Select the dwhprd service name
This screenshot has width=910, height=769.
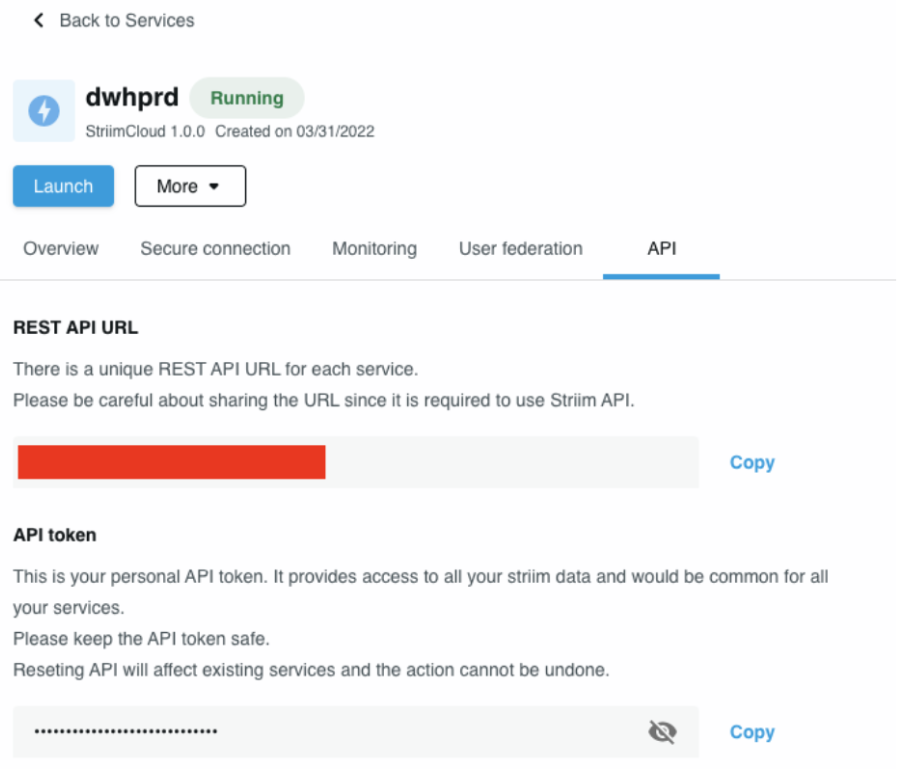coord(132,97)
